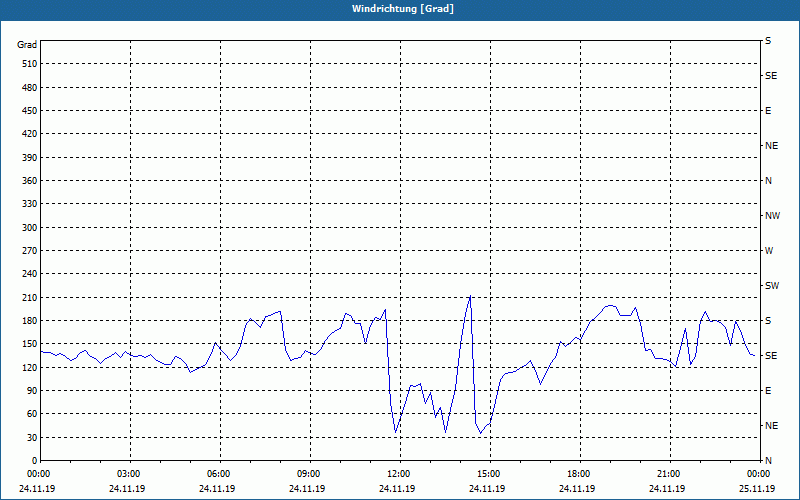800x500 pixels.
Task: Click the 25.11.19 date label
Action: click(x=757, y=489)
